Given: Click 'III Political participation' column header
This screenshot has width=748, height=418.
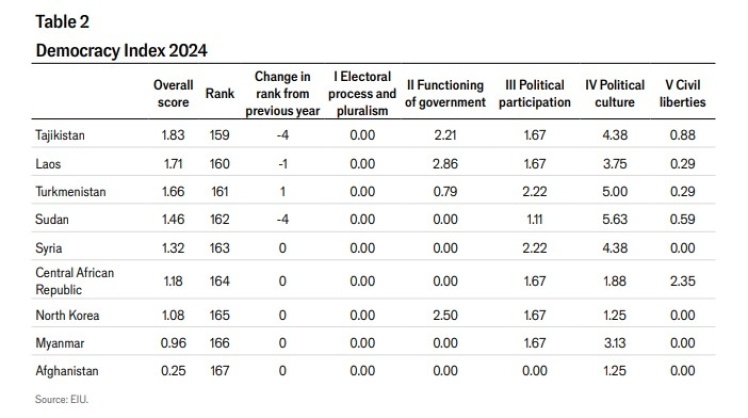Looking at the screenshot, I should (x=534, y=93).
